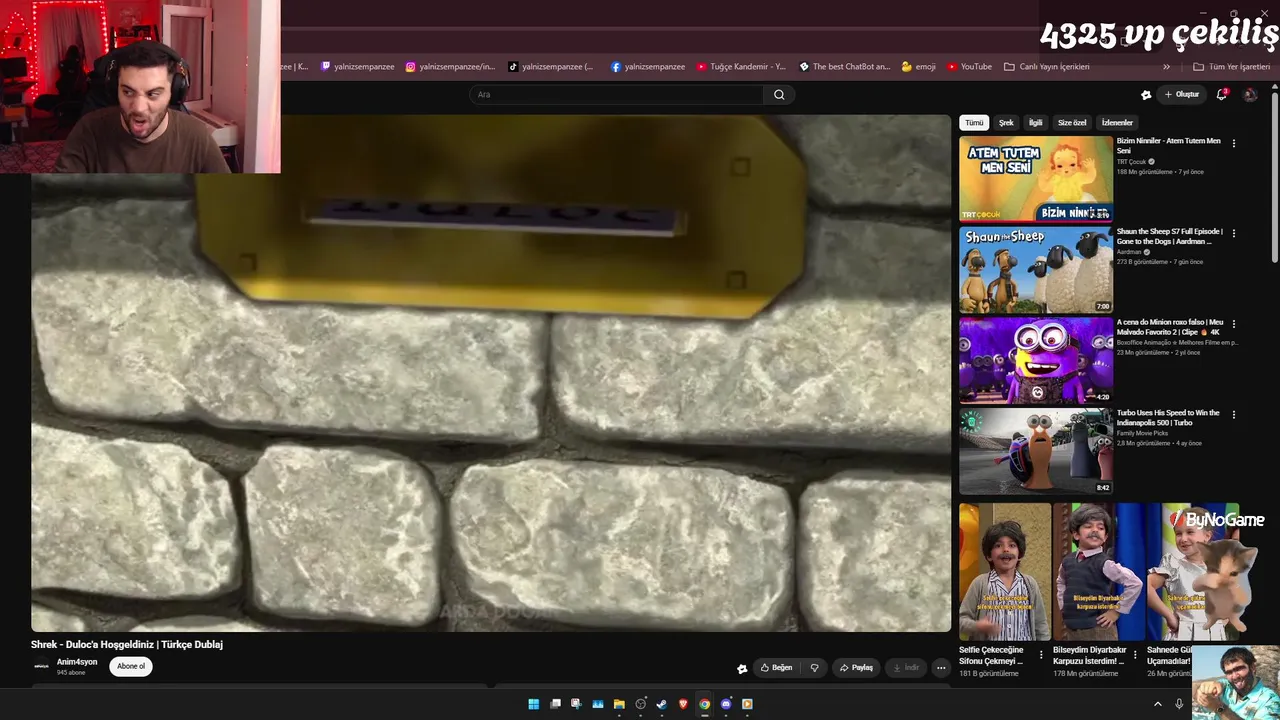Open the Twitch yalnizsempanzee bookmark
The width and height of the screenshot is (1280, 720).
(x=357, y=67)
